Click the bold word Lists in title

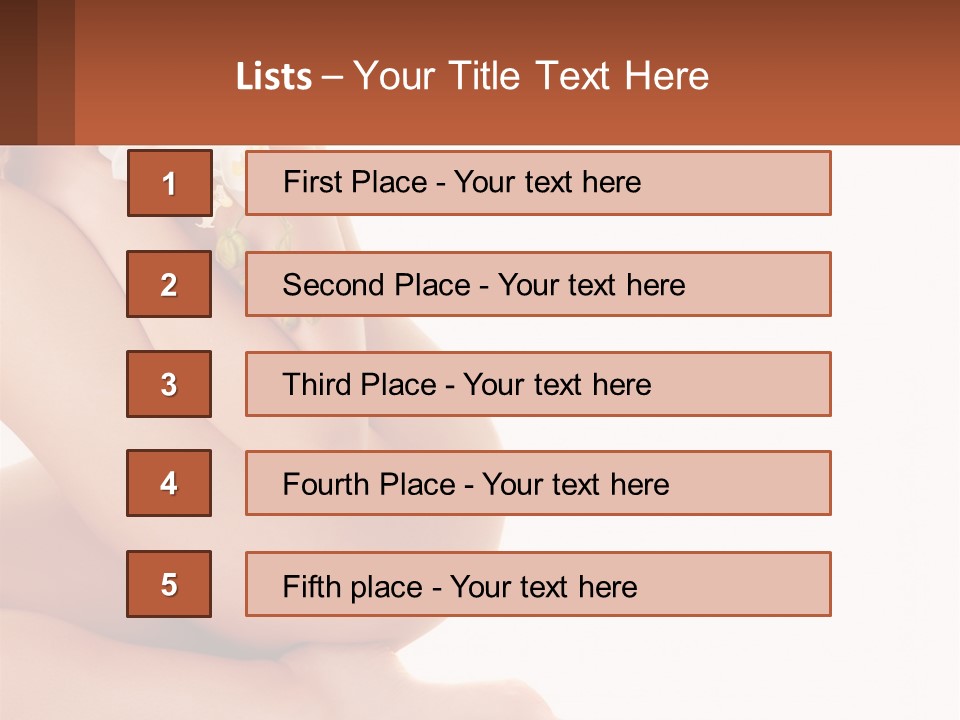274,77
